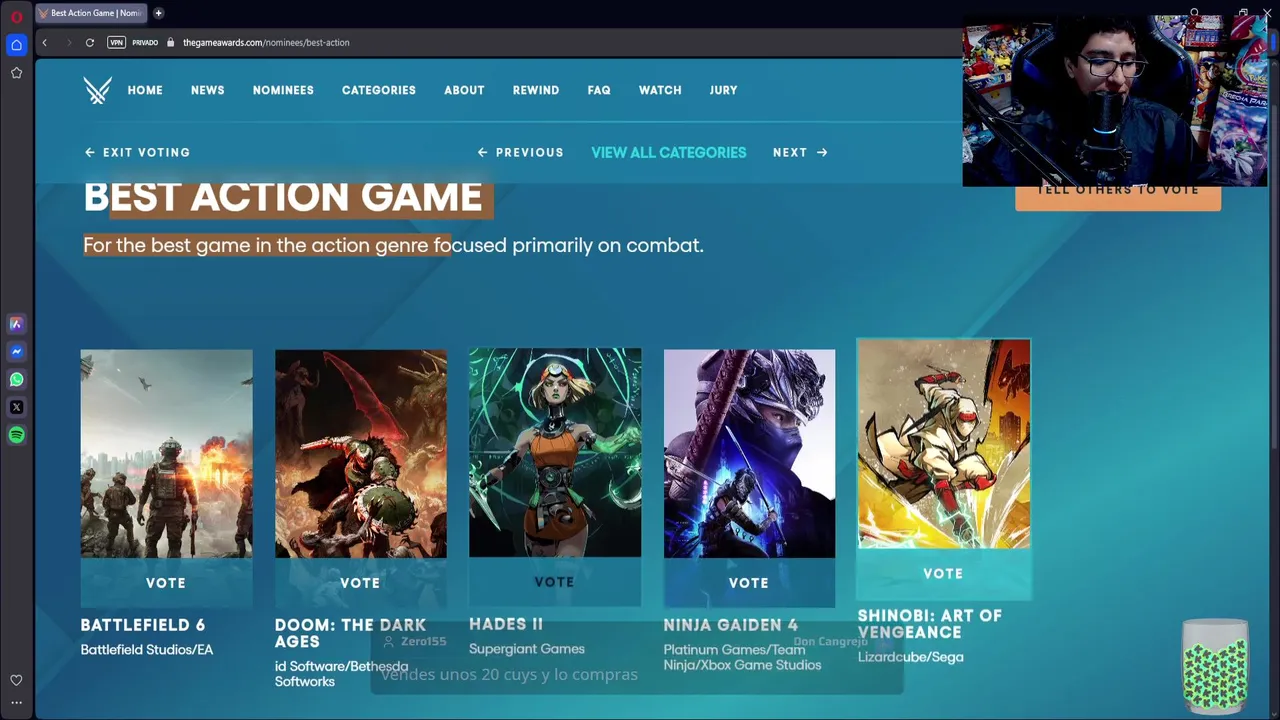Viewport: 1280px width, 720px height.
Task: Toggle the VPN badge in address bar
Action: point(117,43)
